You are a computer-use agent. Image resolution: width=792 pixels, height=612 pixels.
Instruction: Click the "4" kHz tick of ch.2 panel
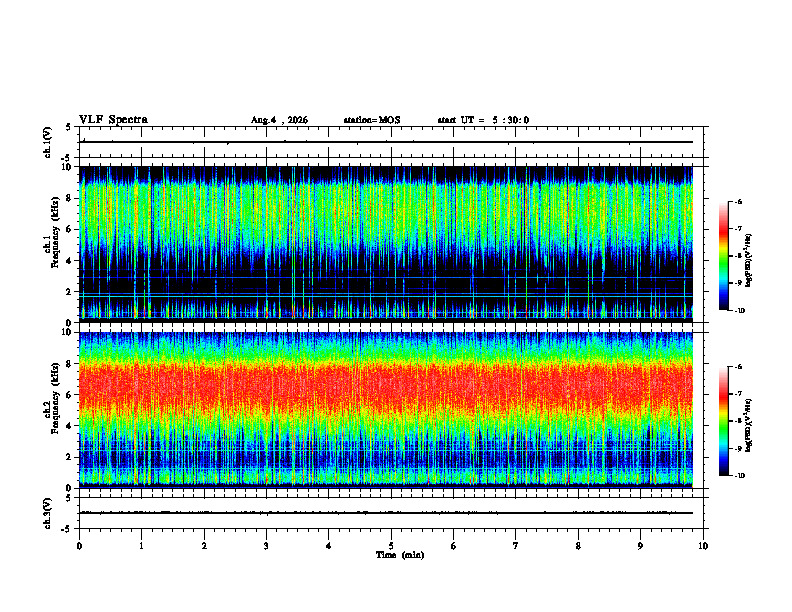point(70,426)
